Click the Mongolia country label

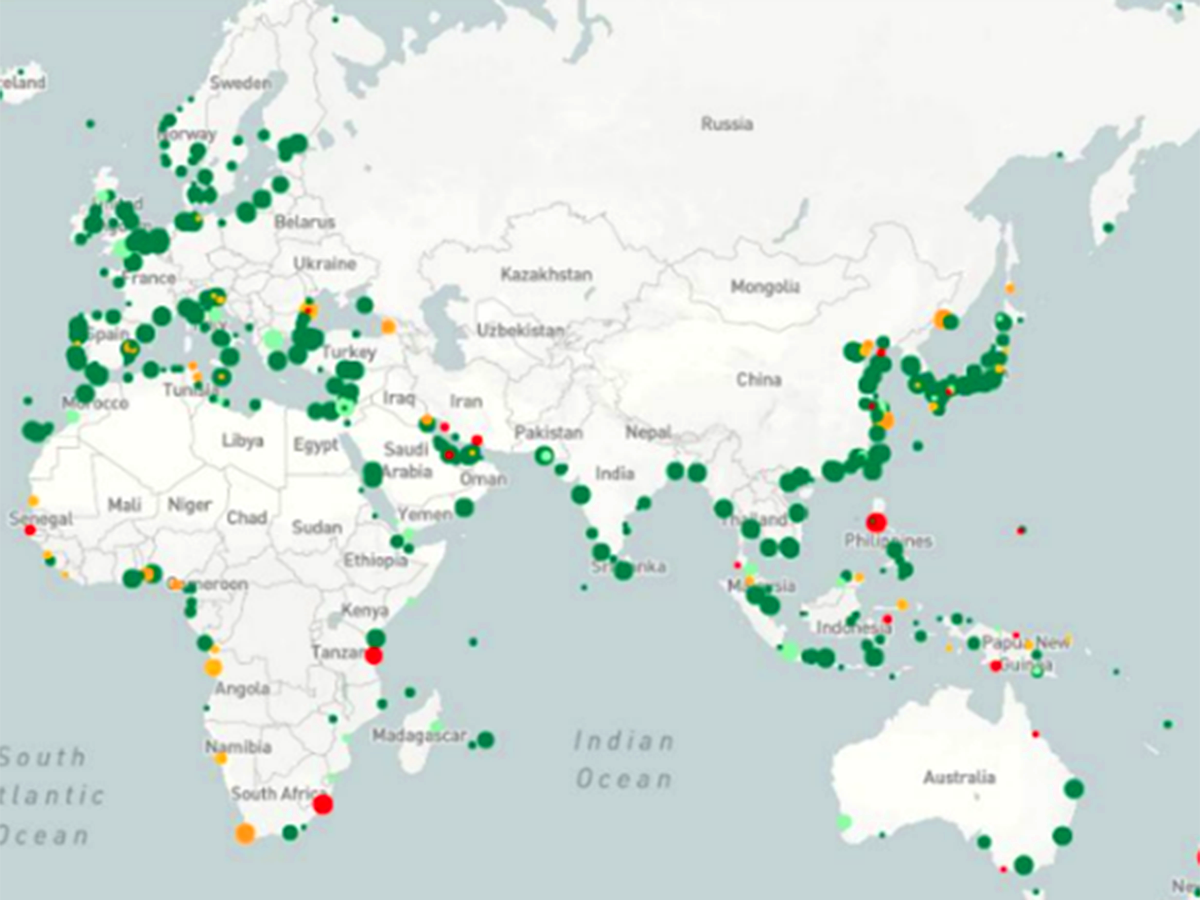[765, 287]
